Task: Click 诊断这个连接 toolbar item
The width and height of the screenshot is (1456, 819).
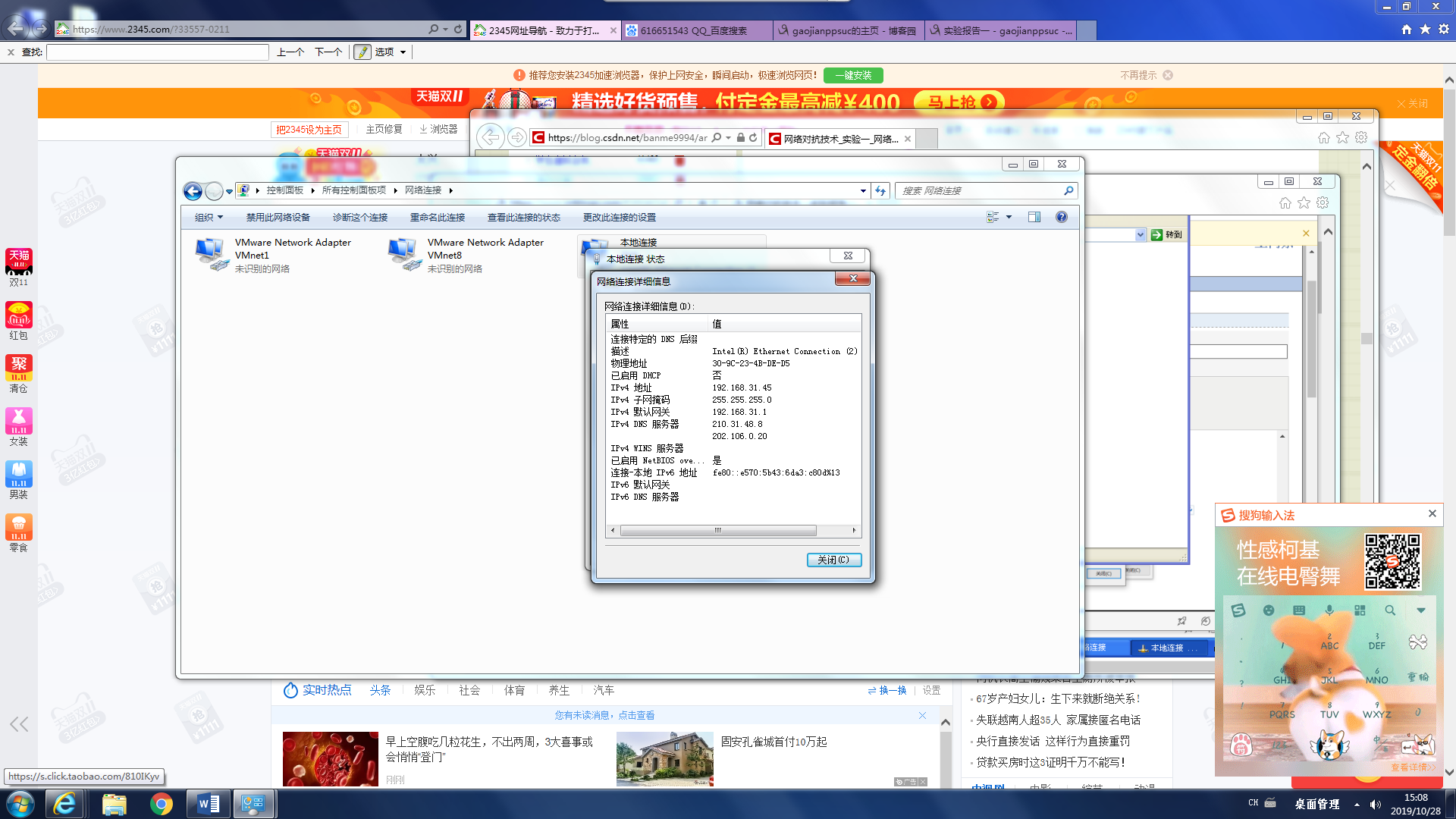Action: 359,218
